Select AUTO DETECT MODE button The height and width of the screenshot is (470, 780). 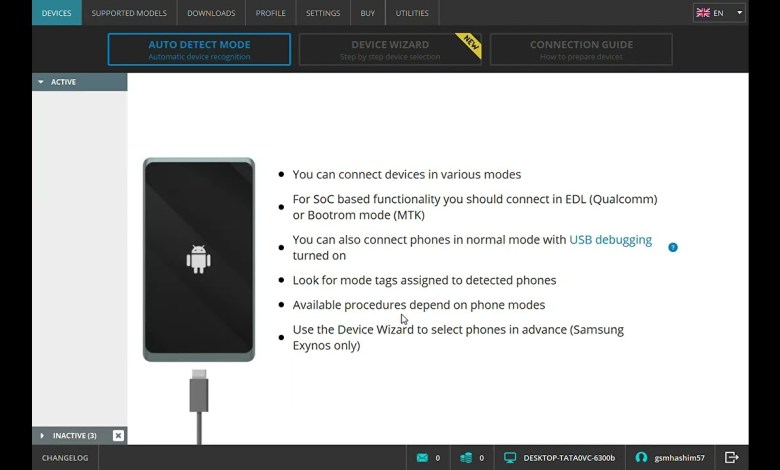(199, 49)
